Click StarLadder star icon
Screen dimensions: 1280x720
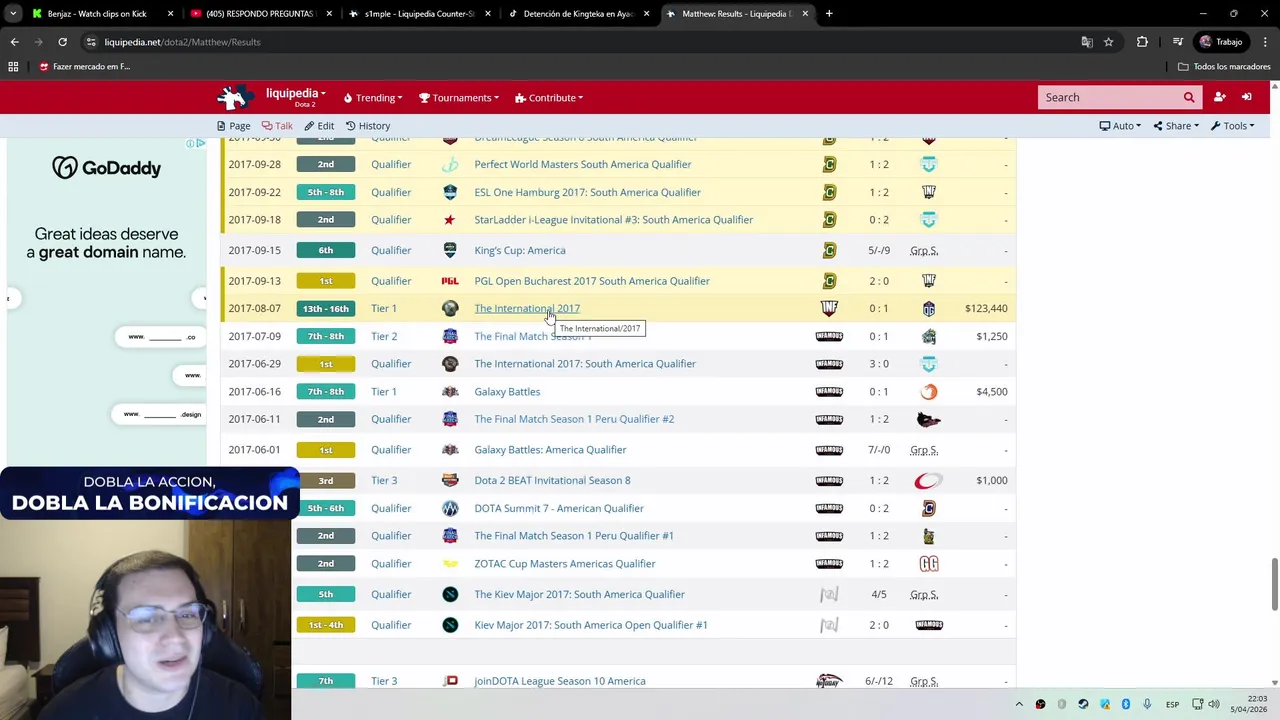tap(450, 220)
